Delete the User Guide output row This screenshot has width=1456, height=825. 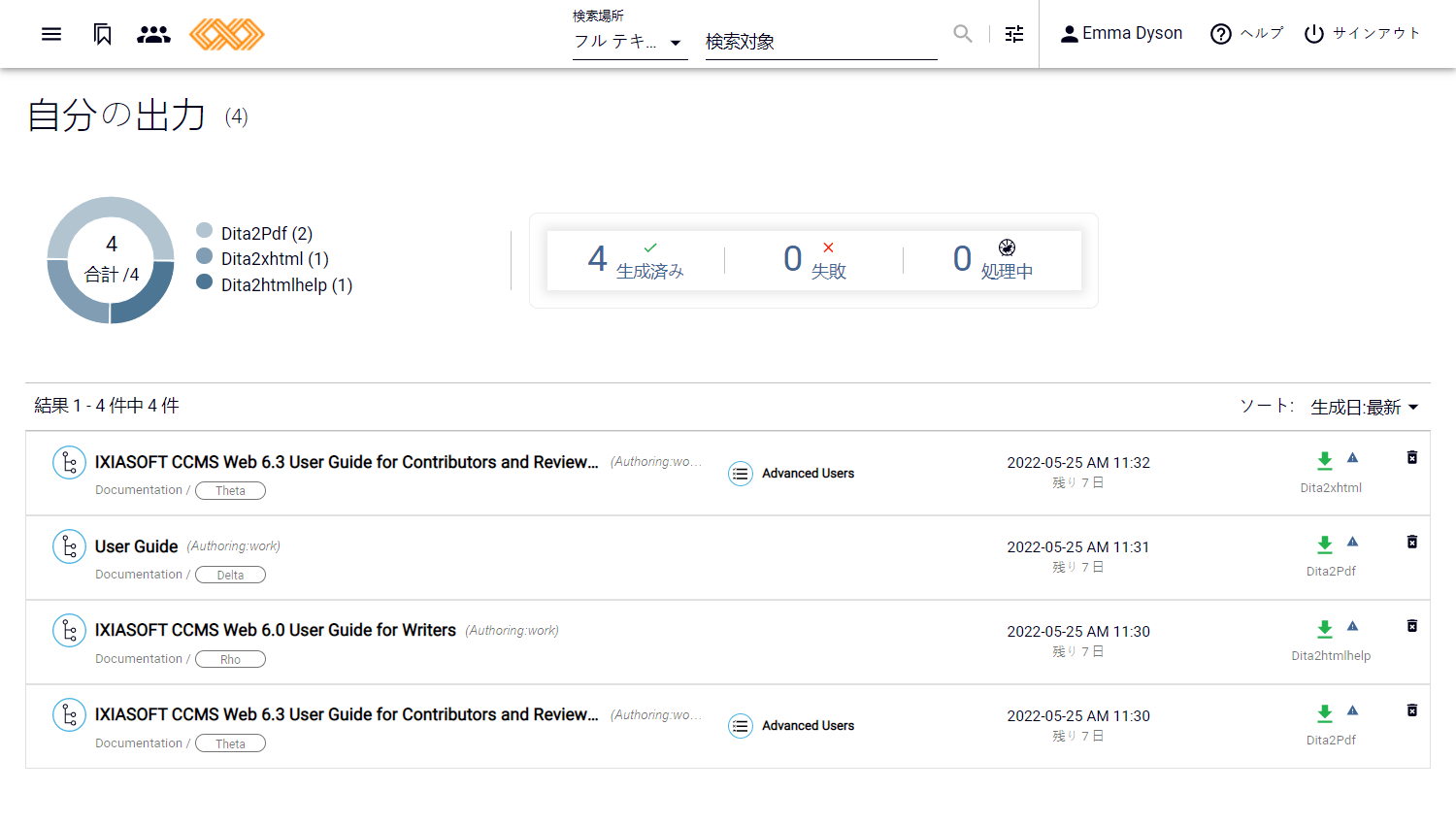pos(1412,542)
